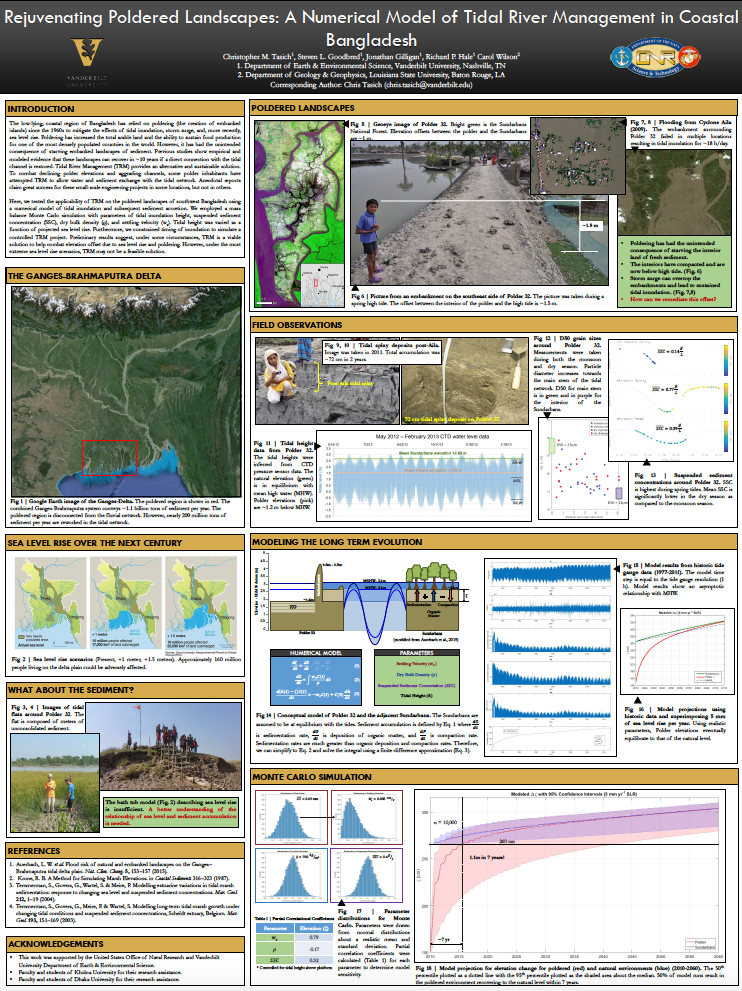742x991 pixels.
Task: Select the Fig 6 embankment picture caption
Action: point(478,300)
